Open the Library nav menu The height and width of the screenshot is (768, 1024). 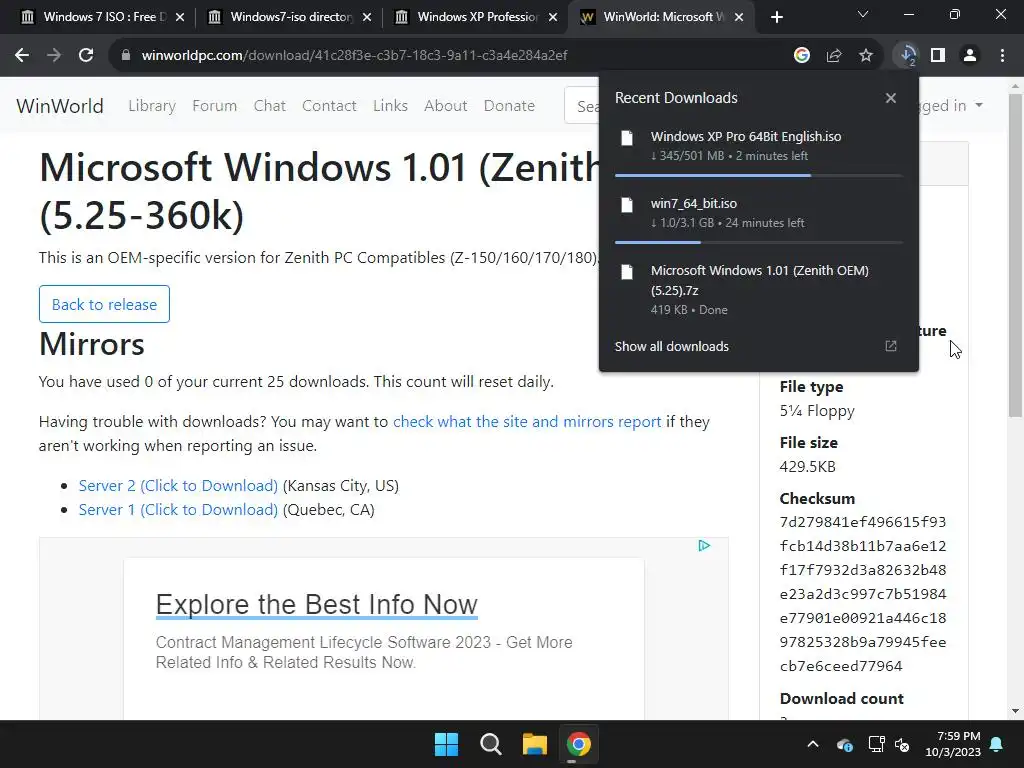152,106
